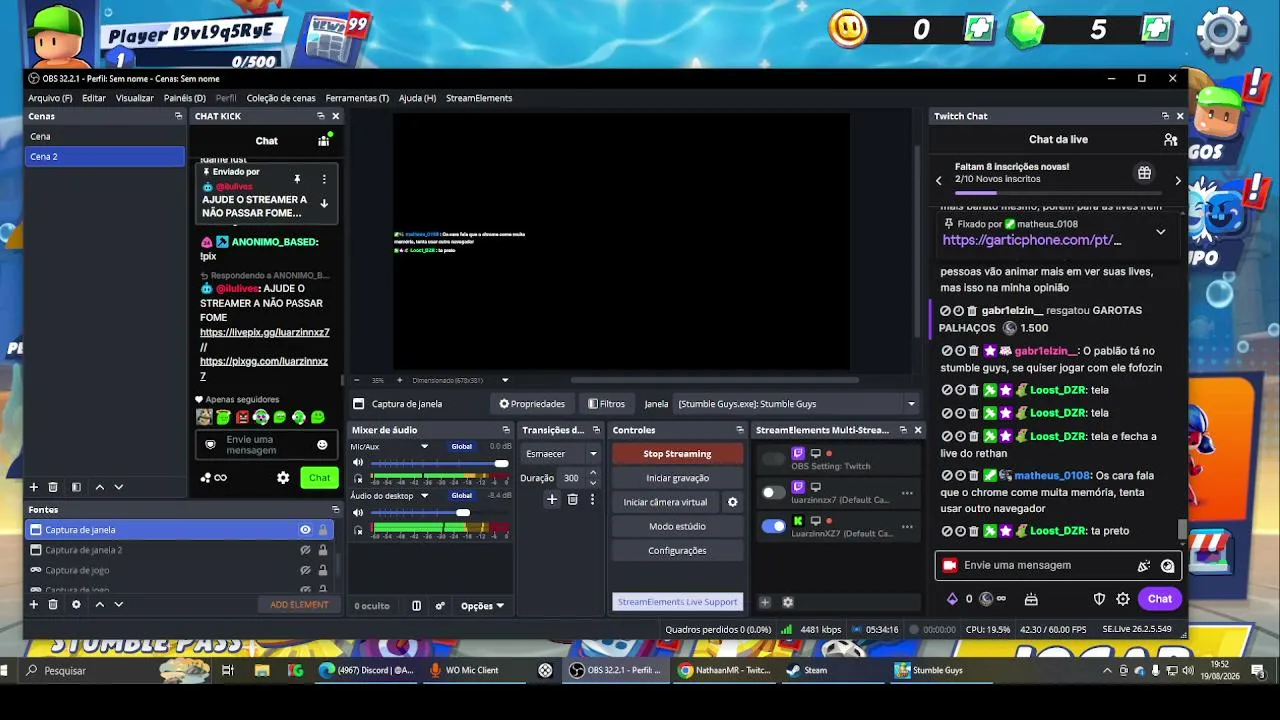
Task: Mute the Áudio do desktop speaker icon
Action: pyautogui.click(x=358, y=512)
